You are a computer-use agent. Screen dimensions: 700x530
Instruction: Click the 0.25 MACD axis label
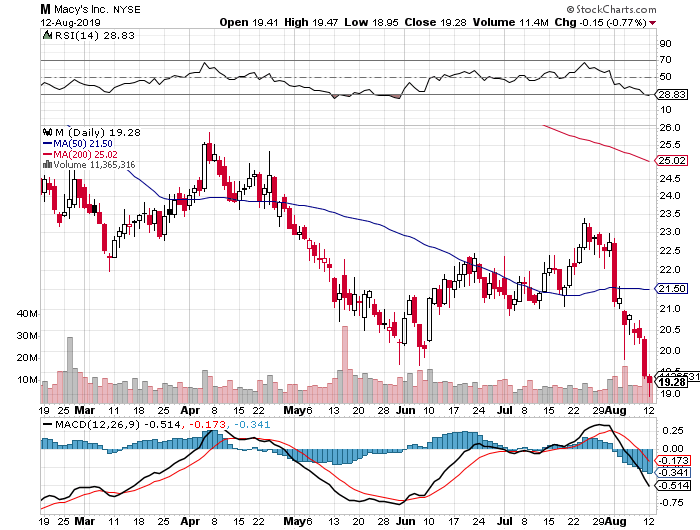[672, 430]
